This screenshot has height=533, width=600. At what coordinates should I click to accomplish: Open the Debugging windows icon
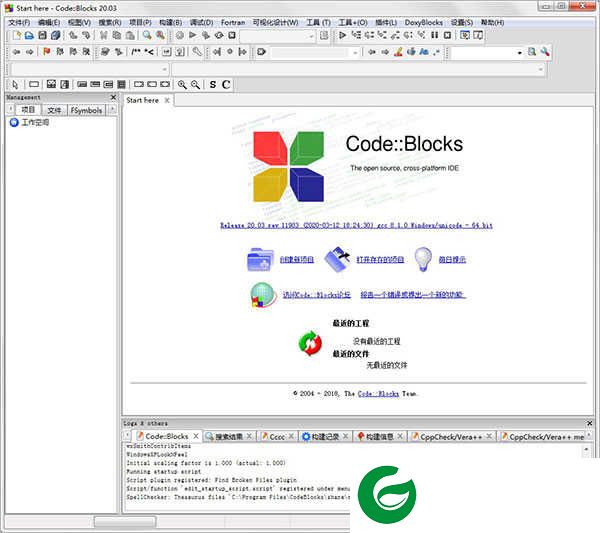[465, 35]
